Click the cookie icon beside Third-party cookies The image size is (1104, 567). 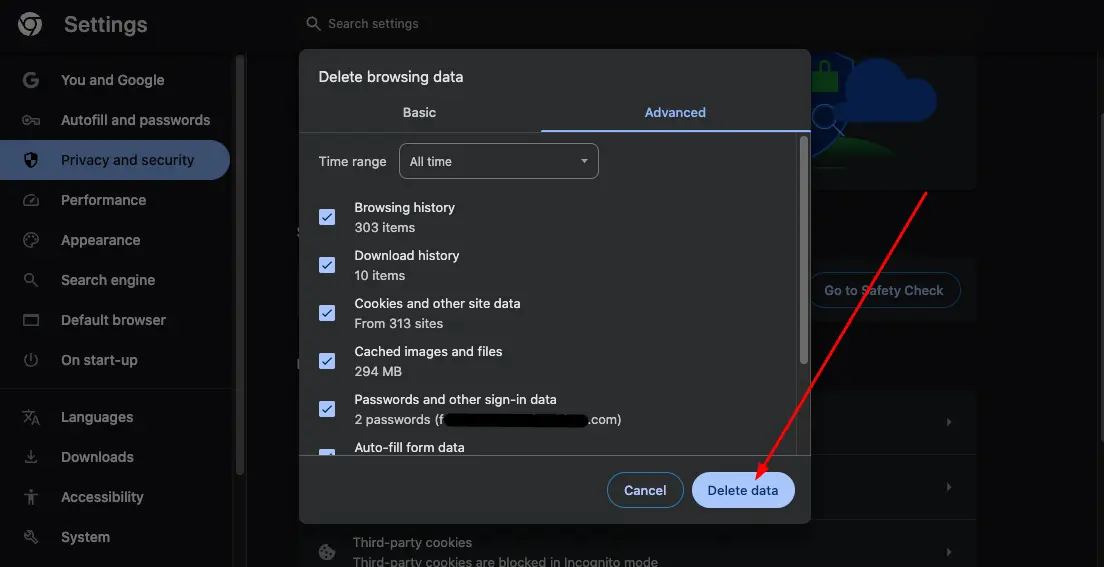327,552
